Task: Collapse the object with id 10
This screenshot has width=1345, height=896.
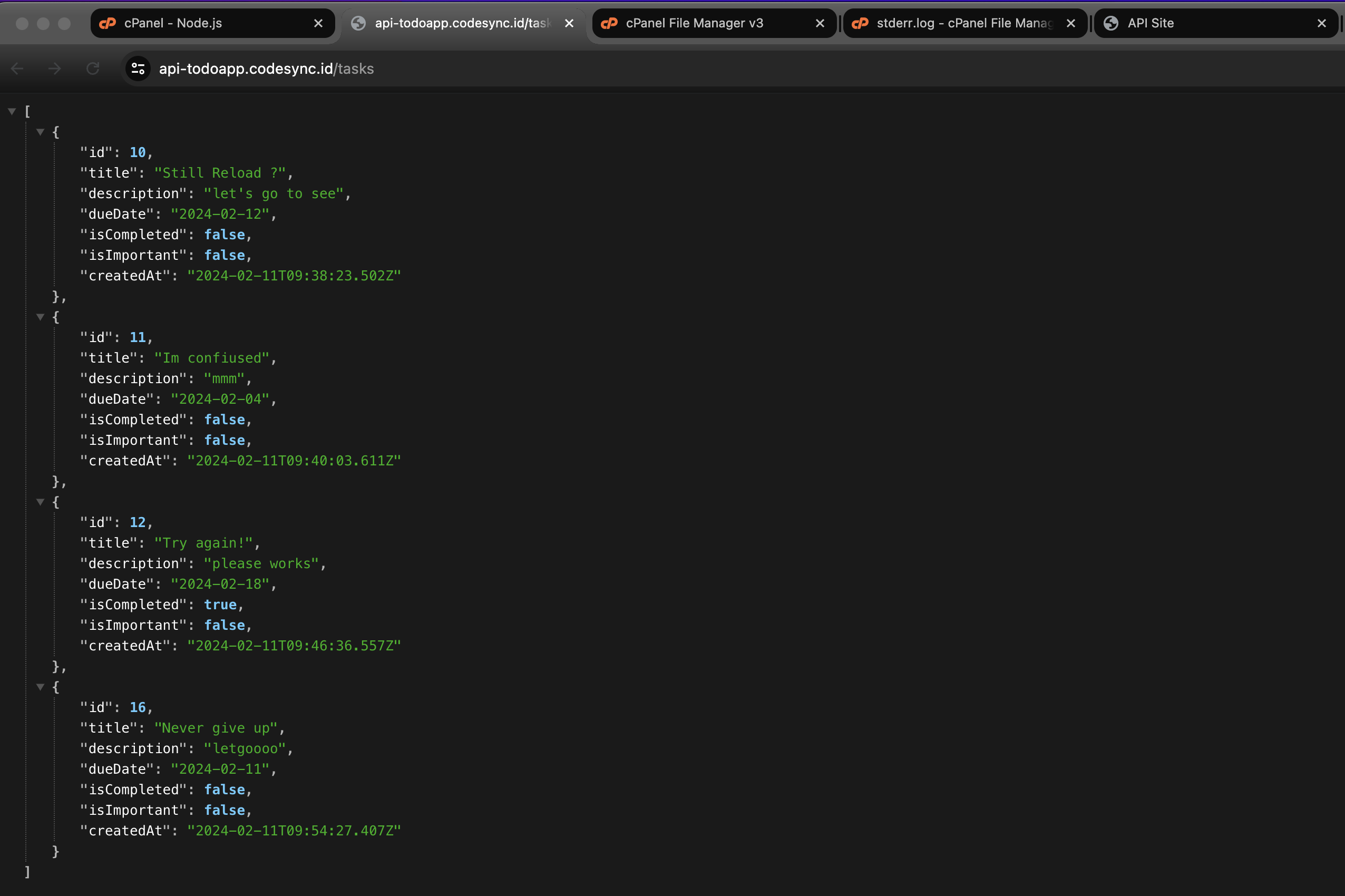Action: point(40,132)
